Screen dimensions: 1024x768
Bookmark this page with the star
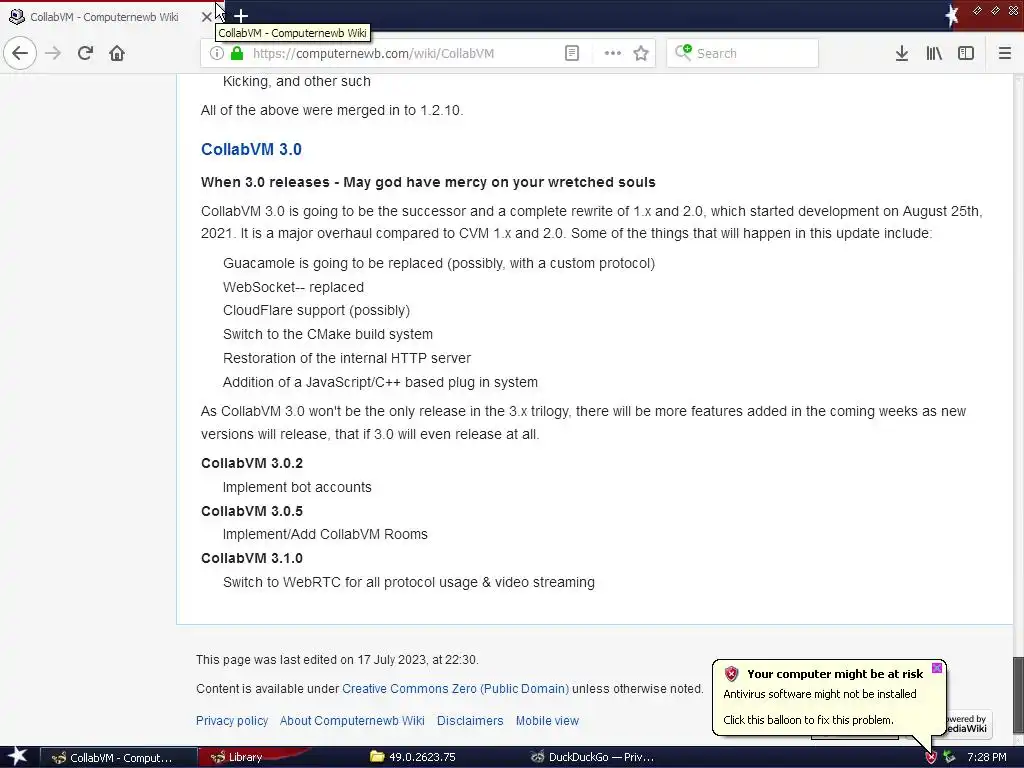tap(641, 53)
